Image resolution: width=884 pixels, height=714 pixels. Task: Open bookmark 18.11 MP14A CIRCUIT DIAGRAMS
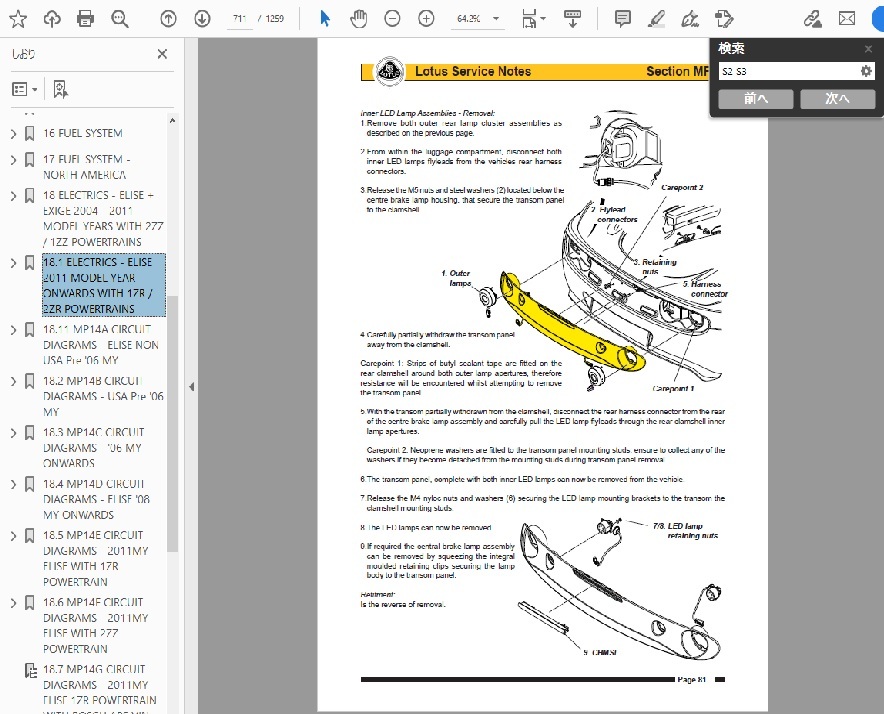pyautogui.click(x=100, y=345)
